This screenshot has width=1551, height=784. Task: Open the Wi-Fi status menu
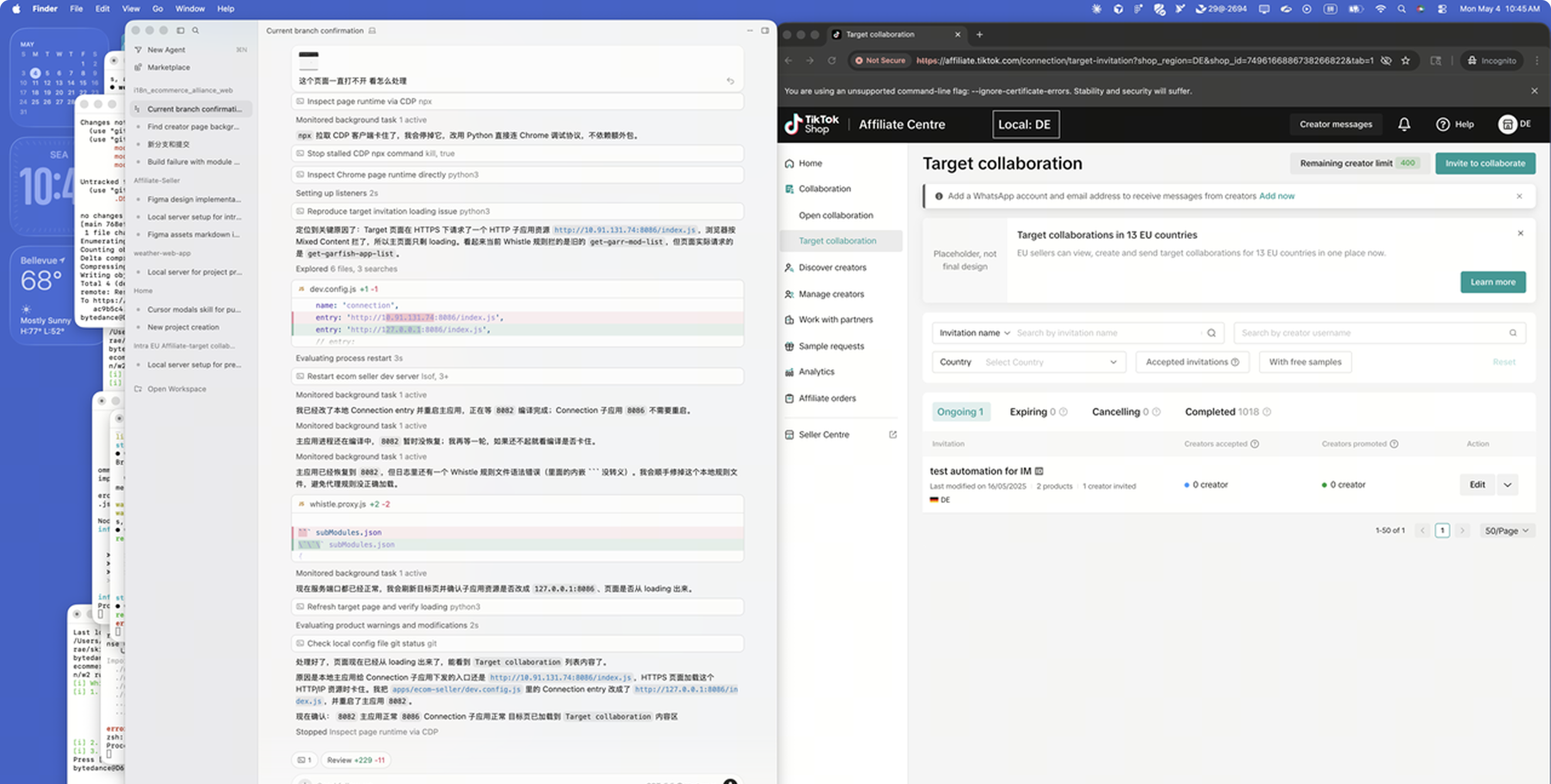(1381, 9)
